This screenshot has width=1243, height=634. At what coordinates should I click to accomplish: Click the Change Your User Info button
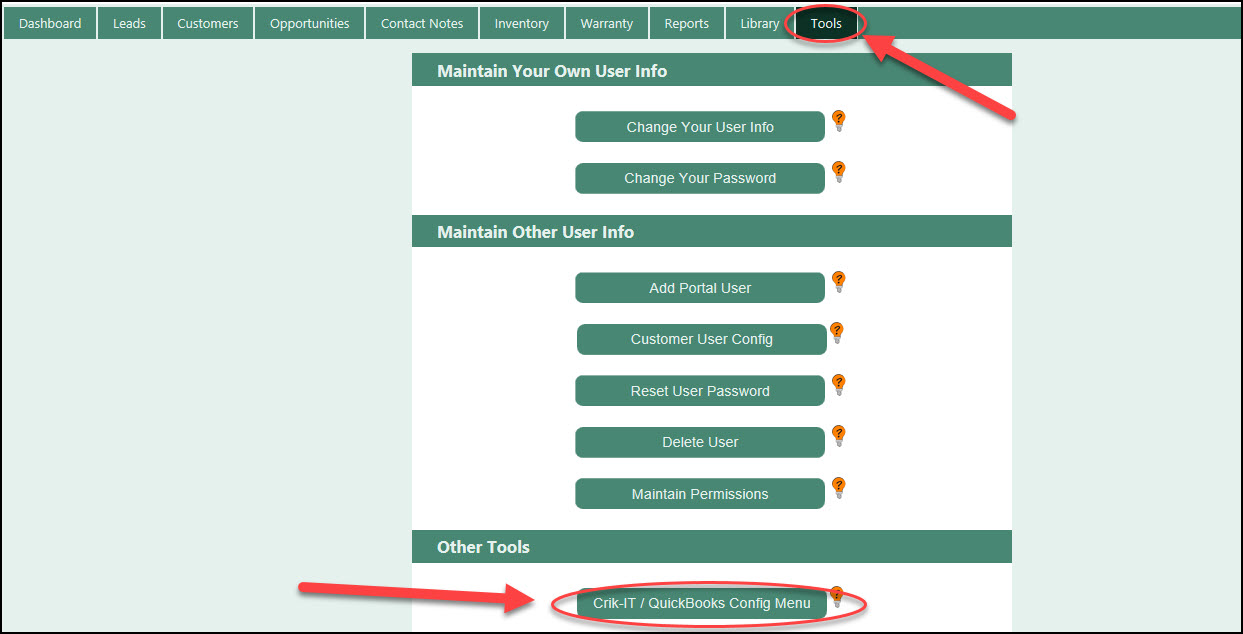point(700,127)
